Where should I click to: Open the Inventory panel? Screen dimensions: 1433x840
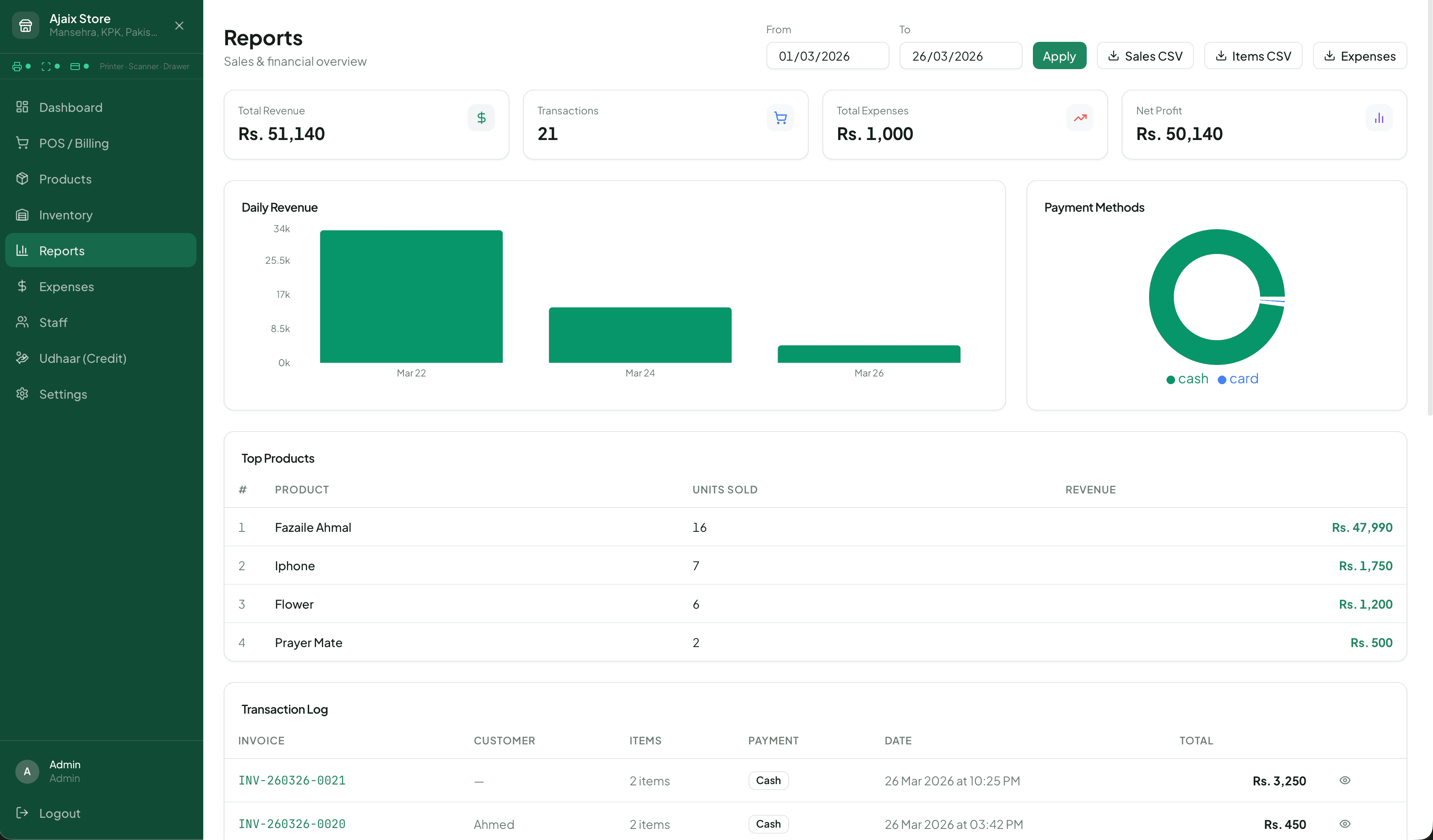tap(66, 215)
